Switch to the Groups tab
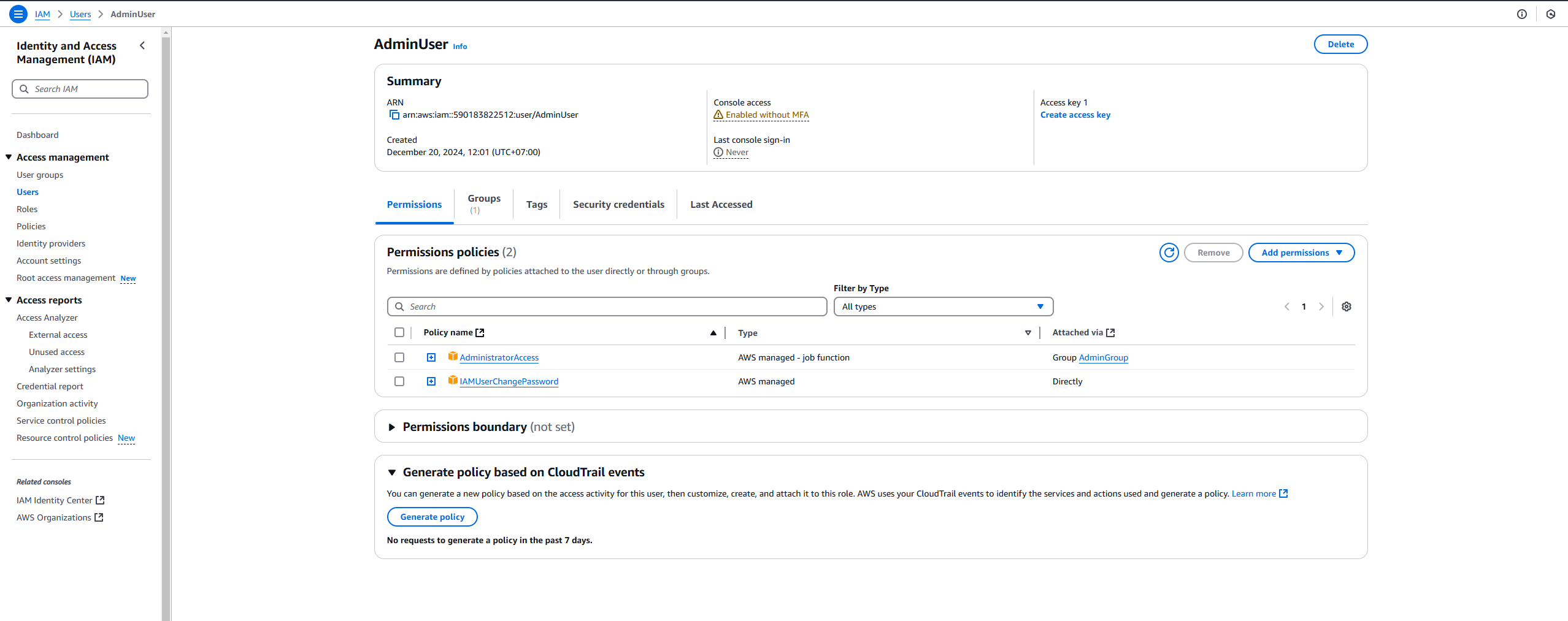Viewport: 1568px width, 621px height. [484, 204]
